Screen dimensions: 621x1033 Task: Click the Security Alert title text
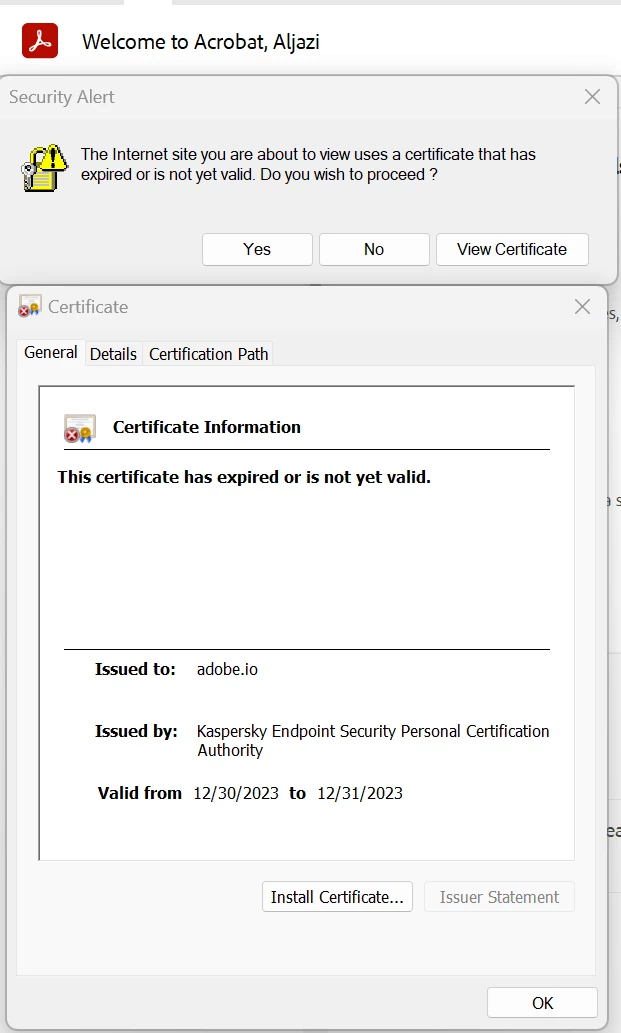tap(62, 97)
